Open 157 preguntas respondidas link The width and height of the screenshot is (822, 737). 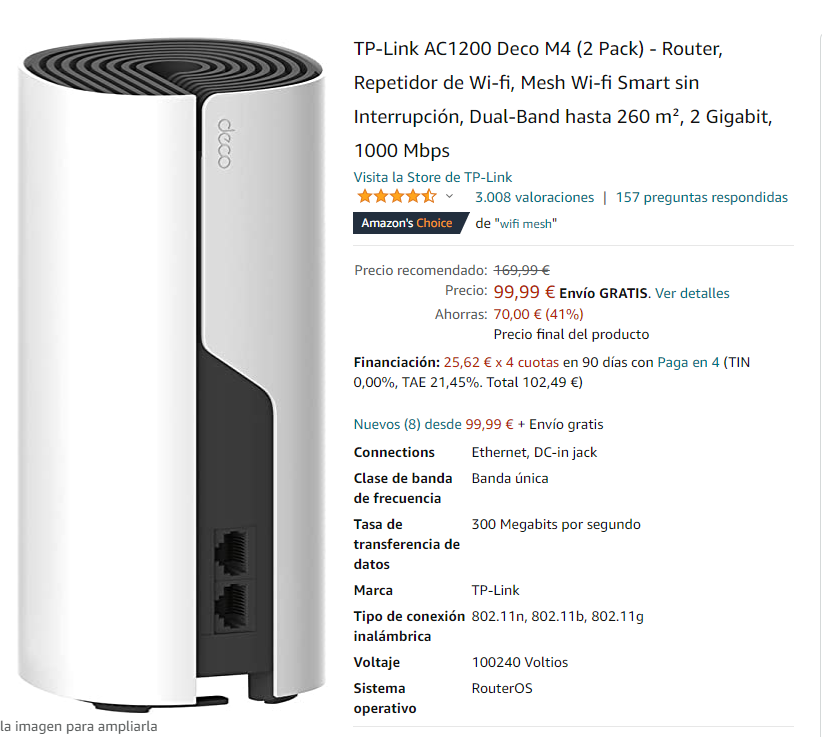pyautogui.click(x=701, y=198)
